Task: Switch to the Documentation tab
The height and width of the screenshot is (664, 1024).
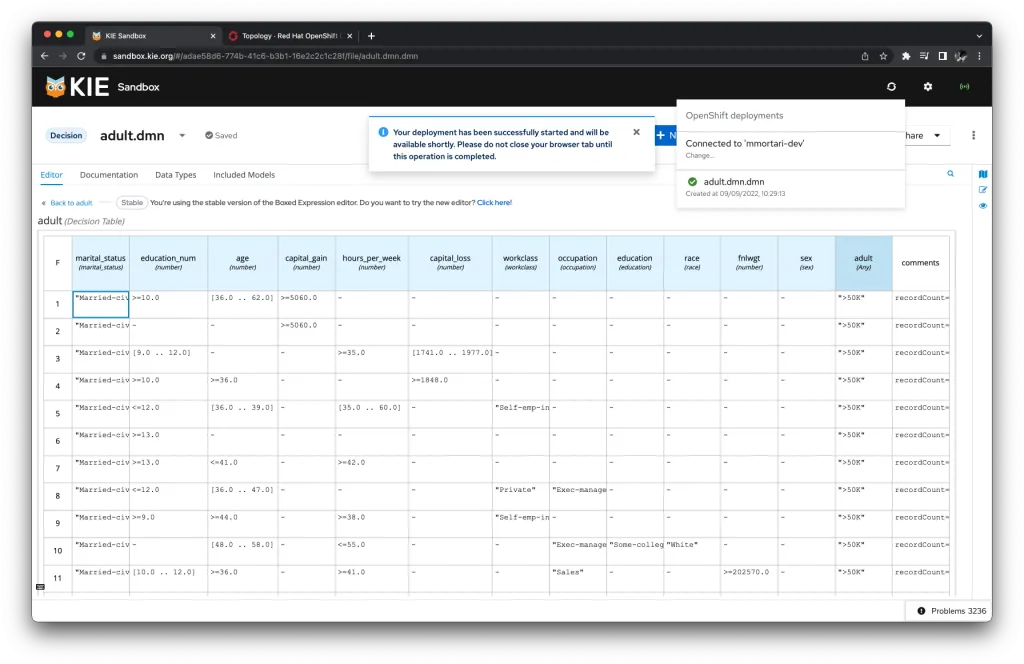Action: click(x=108, y=175)
